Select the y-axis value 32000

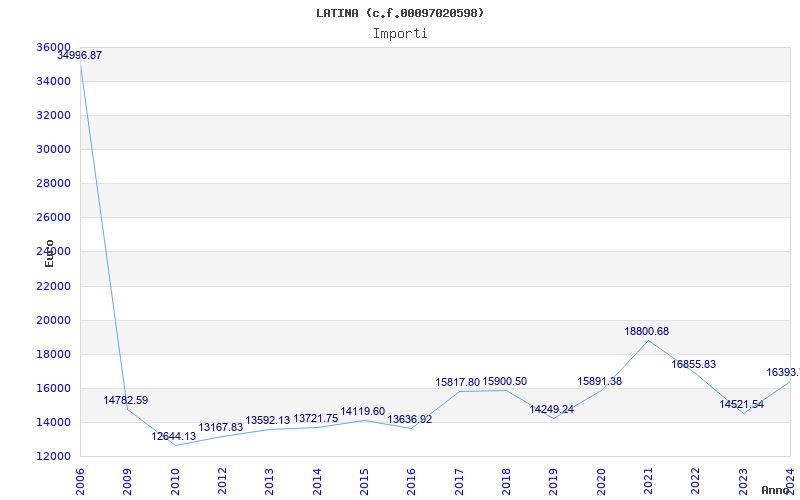click(x=54, y=115)
